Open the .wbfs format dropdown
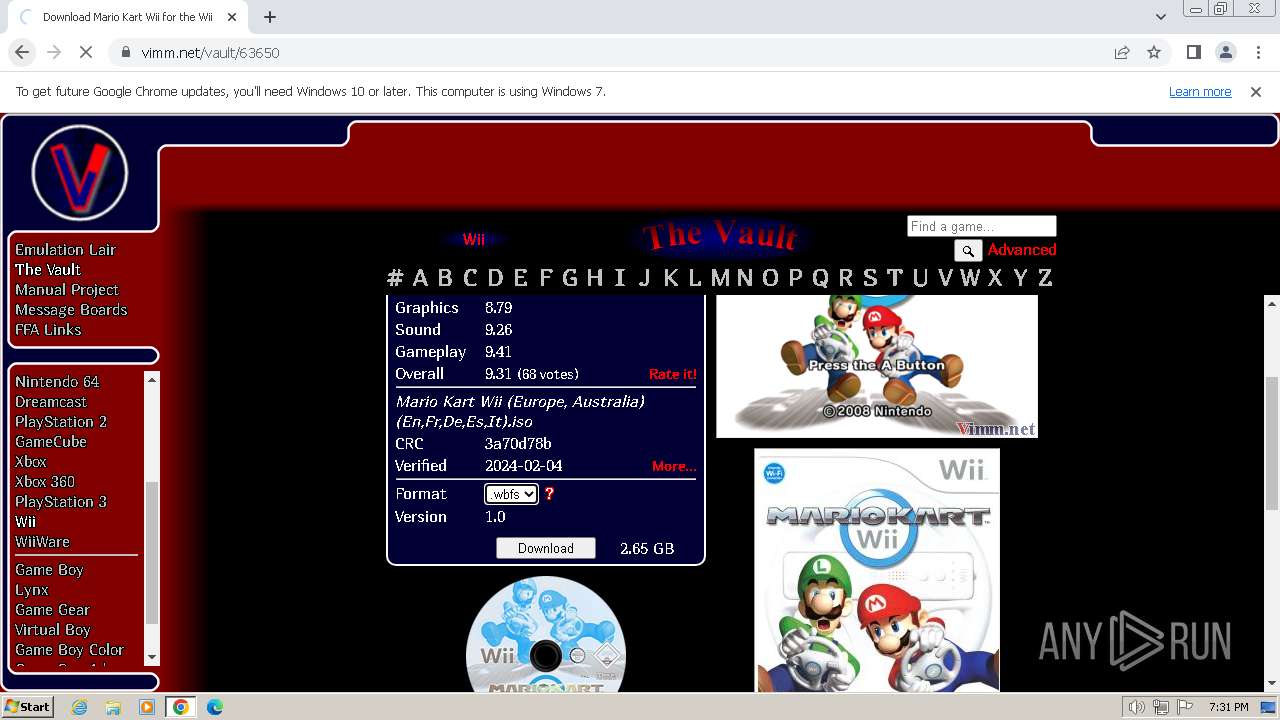The height and width of the screenshot is (720, 1280). (x=511, y=494)
